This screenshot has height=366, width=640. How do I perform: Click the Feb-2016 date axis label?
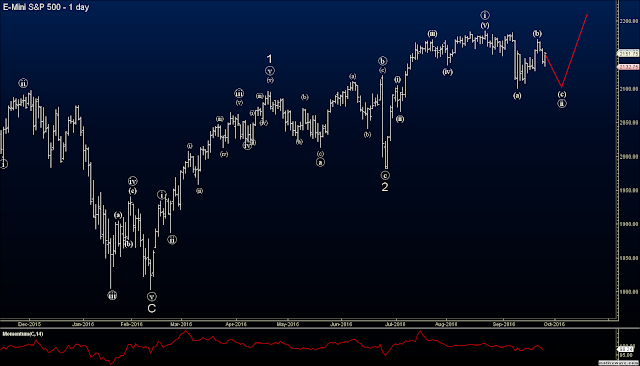coord(131,324)
